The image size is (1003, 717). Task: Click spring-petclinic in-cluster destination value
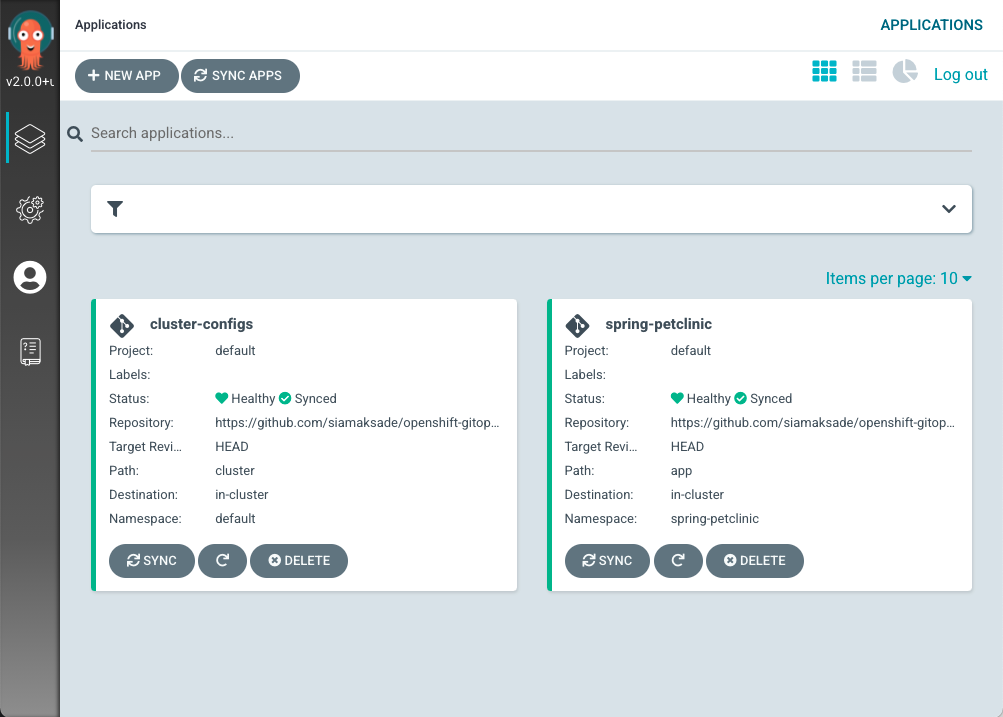pos(697,494)
